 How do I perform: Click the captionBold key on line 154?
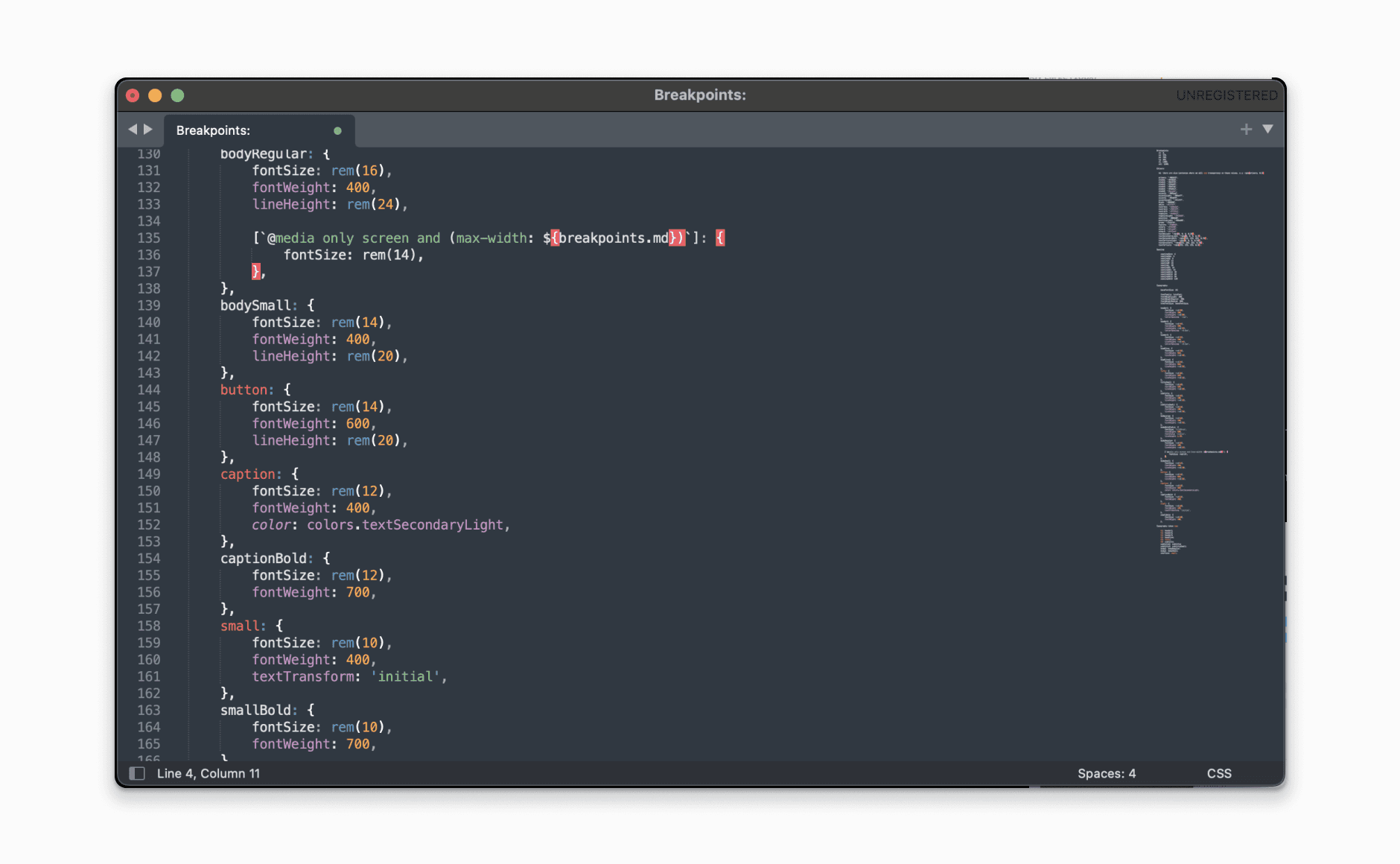pyautogui.click(x=264, y=558)
